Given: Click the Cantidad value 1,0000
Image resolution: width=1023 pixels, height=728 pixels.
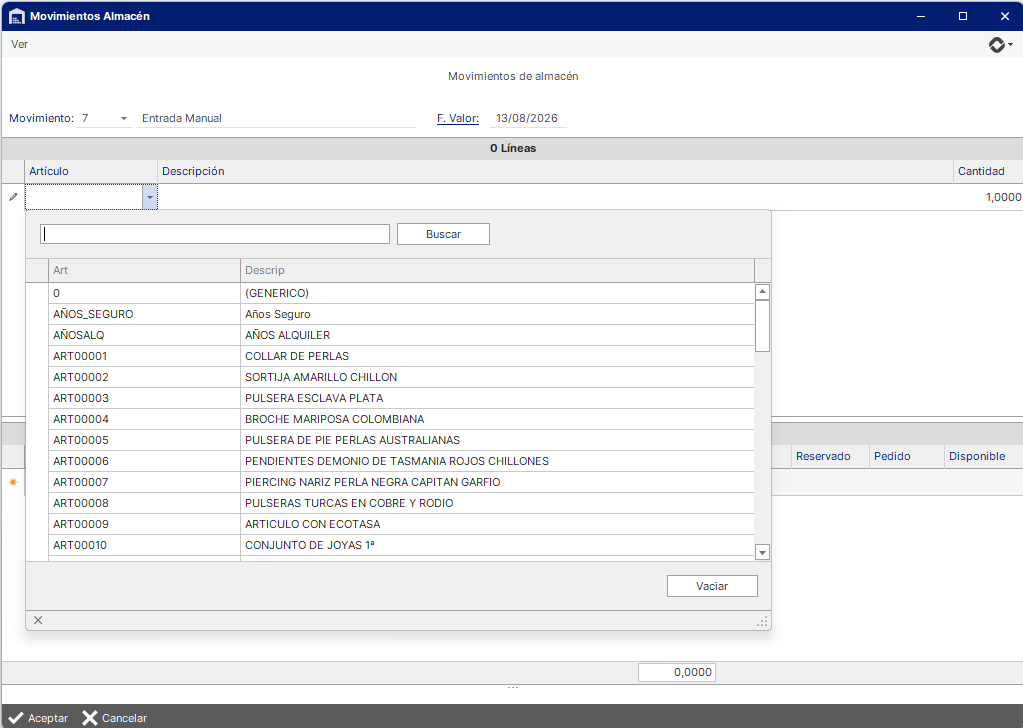Looking at the screenshot, I should [1003, 197].
